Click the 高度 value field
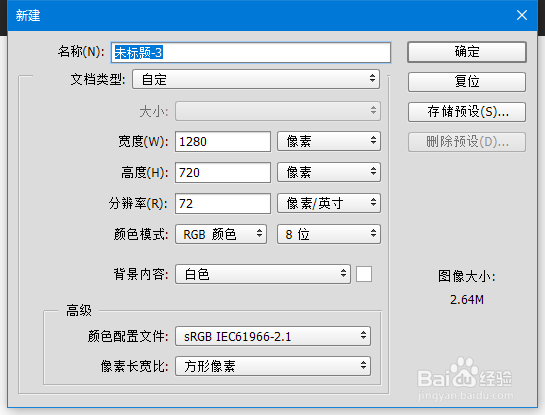The height and width of the screenshot is (415, 545). pyautogui.click(x=223, y=172)
